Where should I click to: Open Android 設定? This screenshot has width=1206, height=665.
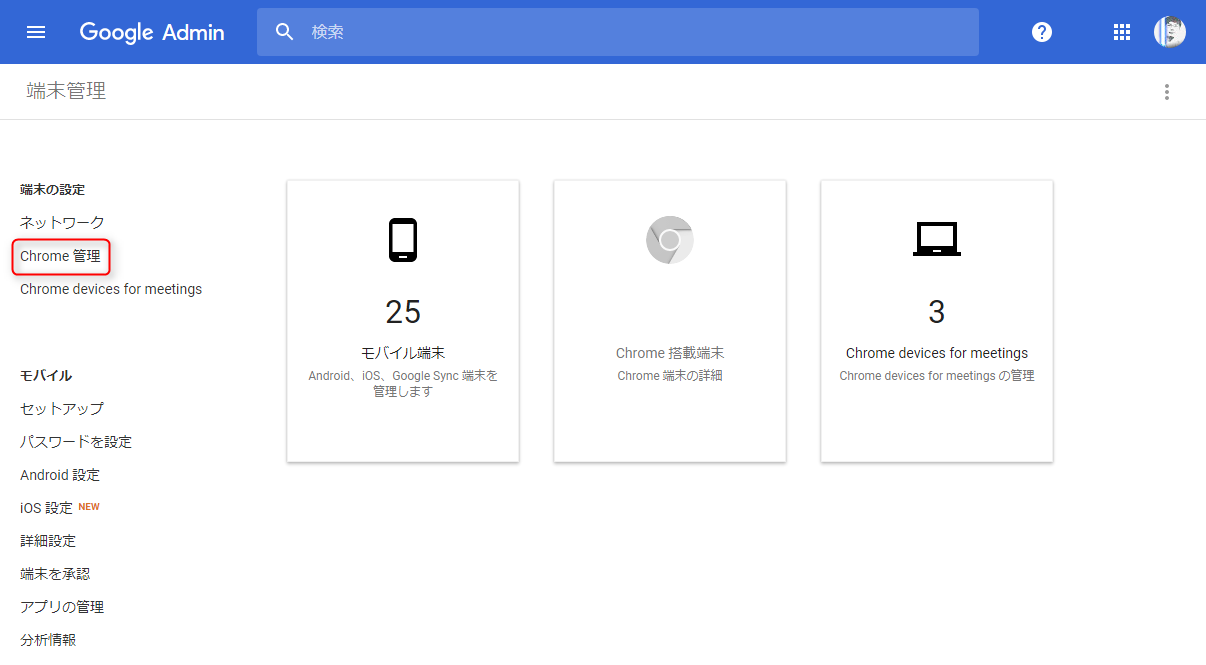[60, 475]
